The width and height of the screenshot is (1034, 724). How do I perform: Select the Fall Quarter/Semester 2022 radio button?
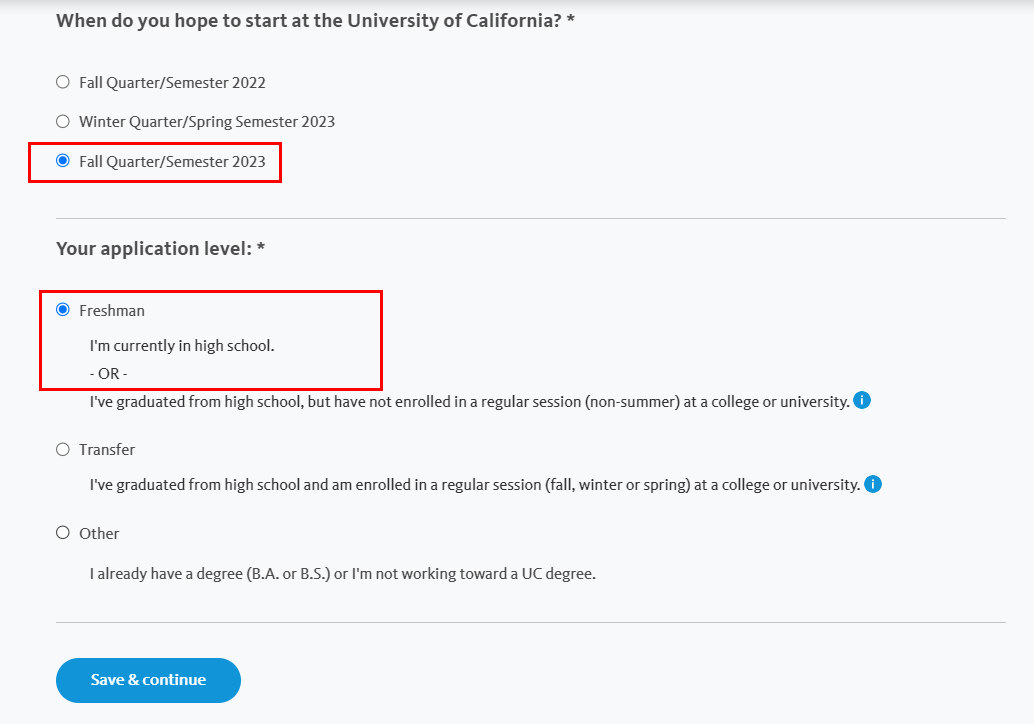[x=63, y=82]
